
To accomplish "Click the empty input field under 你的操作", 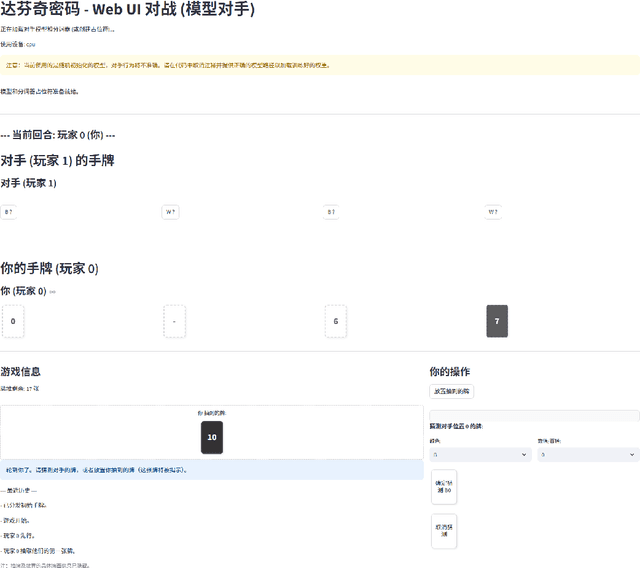I will (x=534, y=415).
